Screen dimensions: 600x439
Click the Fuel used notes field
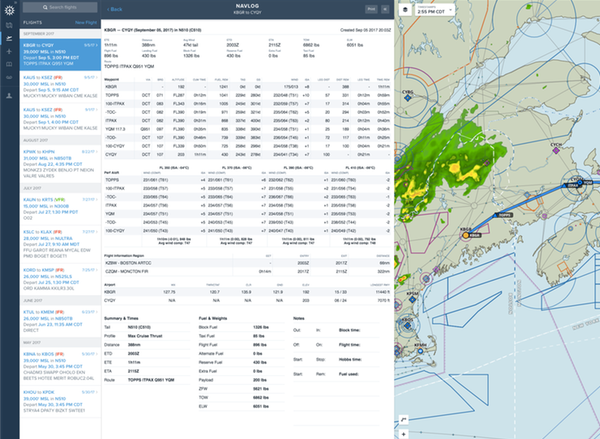349,374
